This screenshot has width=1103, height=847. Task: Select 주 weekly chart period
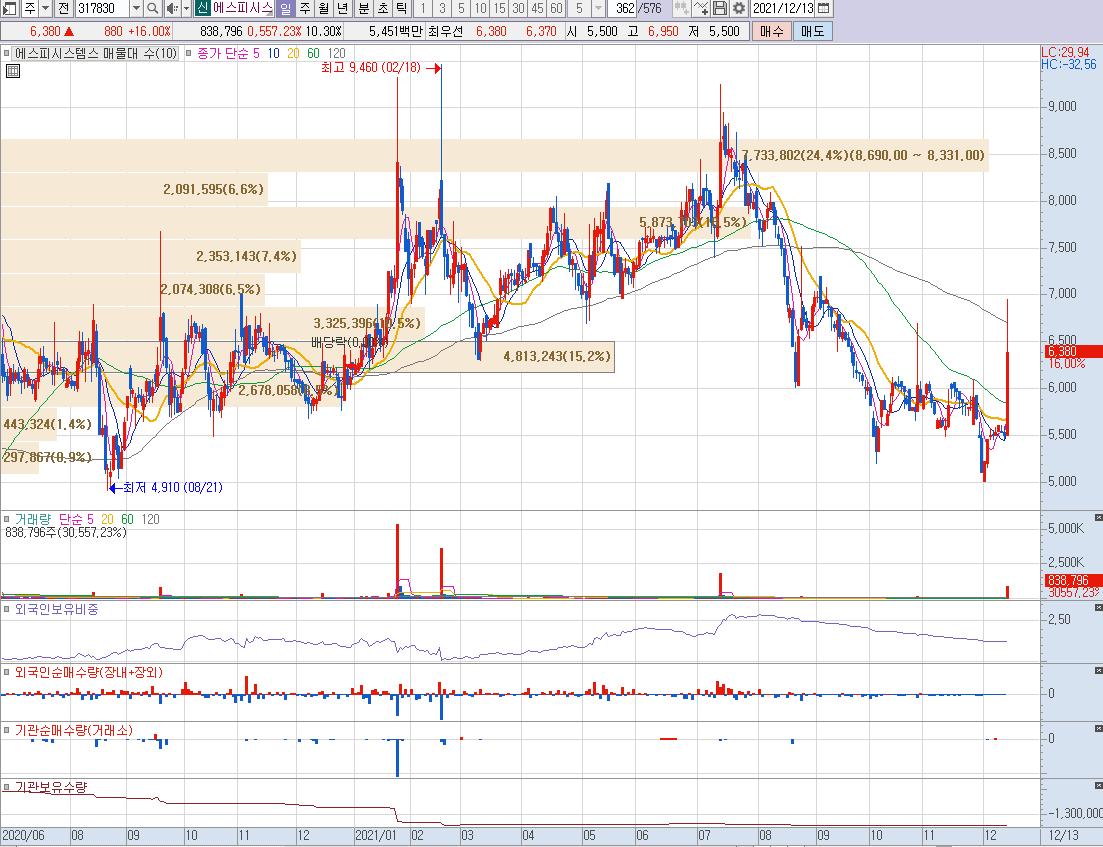click(305, 8)
